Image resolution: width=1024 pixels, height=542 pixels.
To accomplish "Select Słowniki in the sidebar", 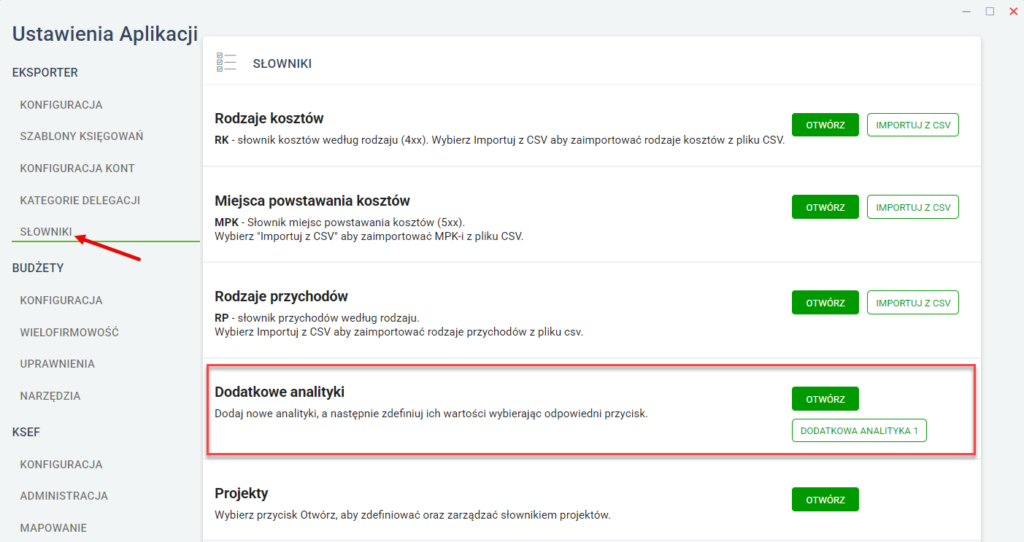I will click(x=46, y=232).
